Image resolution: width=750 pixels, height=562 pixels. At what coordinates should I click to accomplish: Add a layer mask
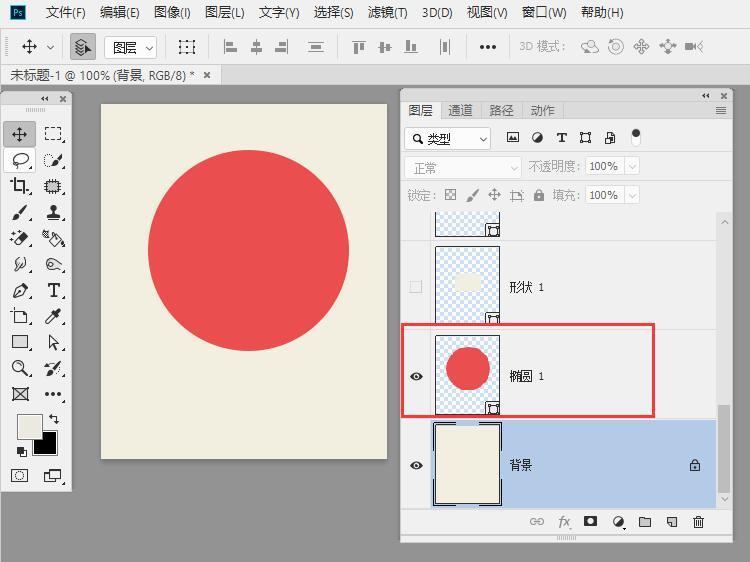[x=591, y=522]
